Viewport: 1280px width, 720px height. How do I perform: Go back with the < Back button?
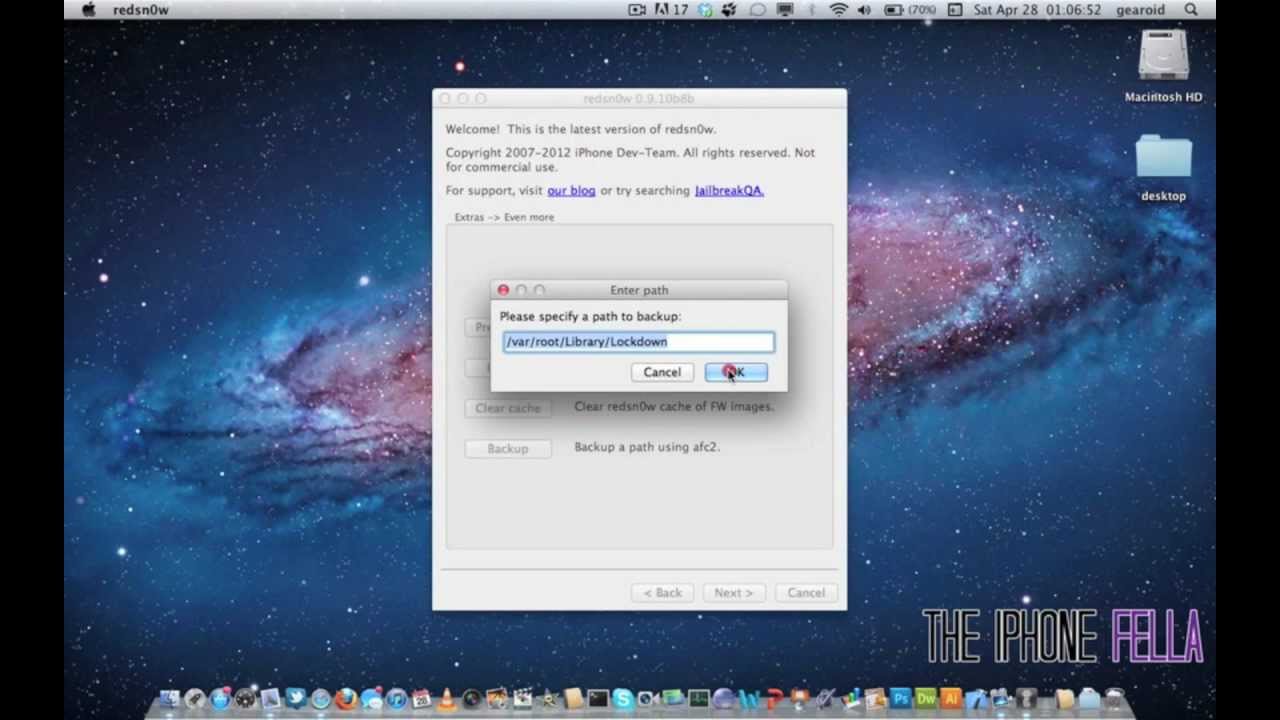(662, 593)
